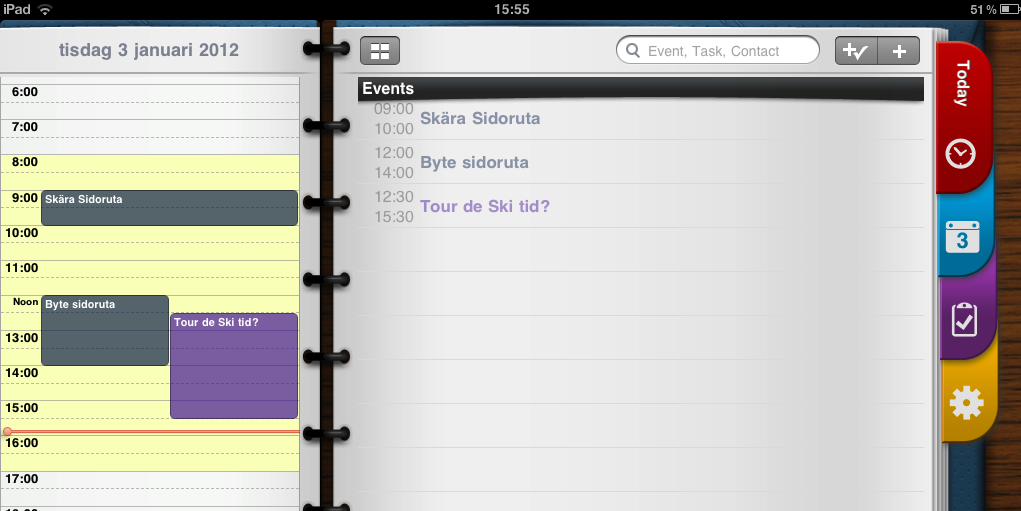Tap the plus button to add event
The height and width of the screenshot is (511, 1021).
pyautogui.click(x=899, y=51)
